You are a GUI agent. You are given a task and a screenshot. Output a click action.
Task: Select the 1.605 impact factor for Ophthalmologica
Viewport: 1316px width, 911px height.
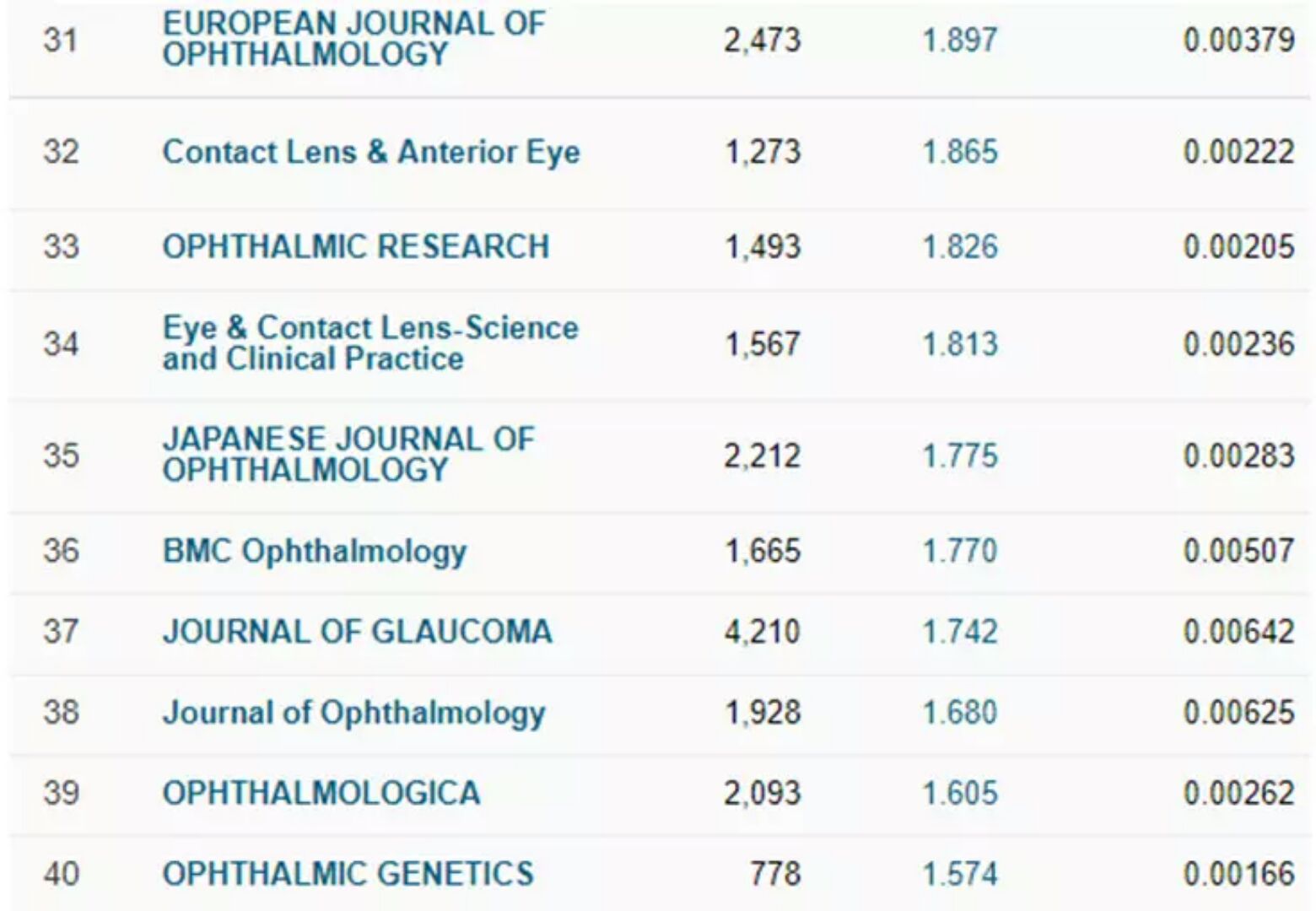pyautogui.click(x=960, y=793)
